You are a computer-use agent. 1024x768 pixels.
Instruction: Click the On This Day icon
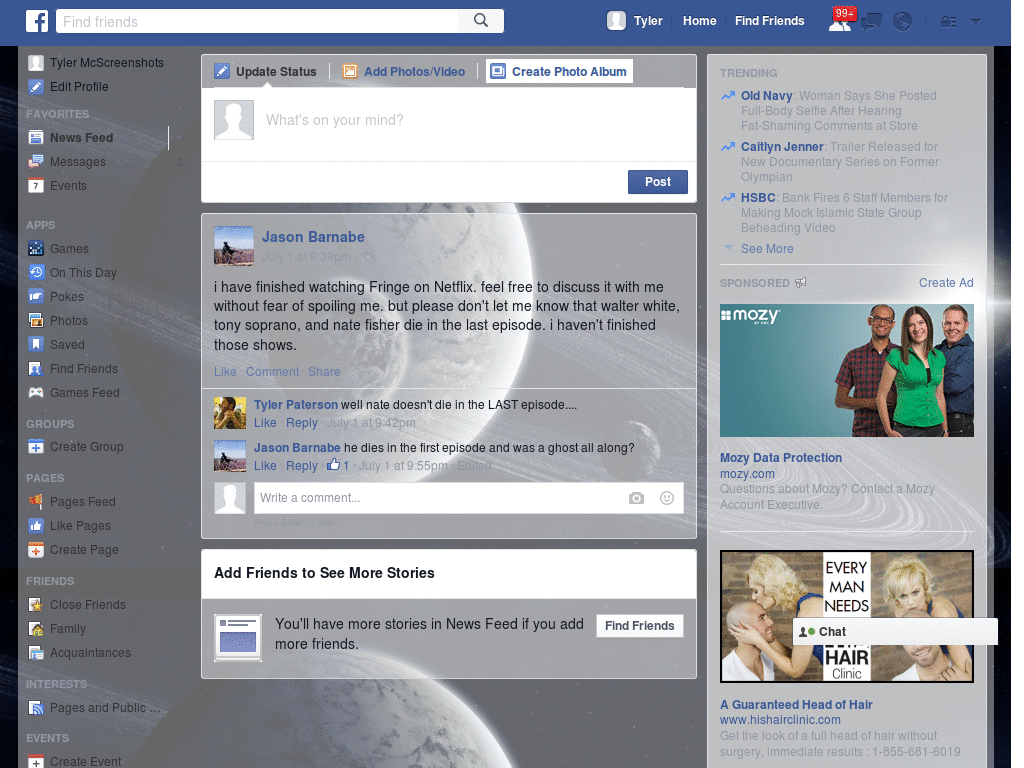(x=36, y=272)
